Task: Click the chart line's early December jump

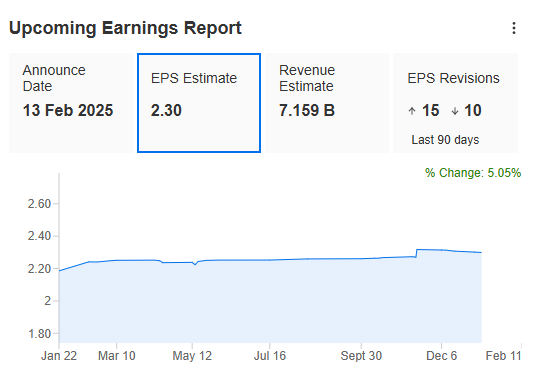Action: click(x=417, y=253)
